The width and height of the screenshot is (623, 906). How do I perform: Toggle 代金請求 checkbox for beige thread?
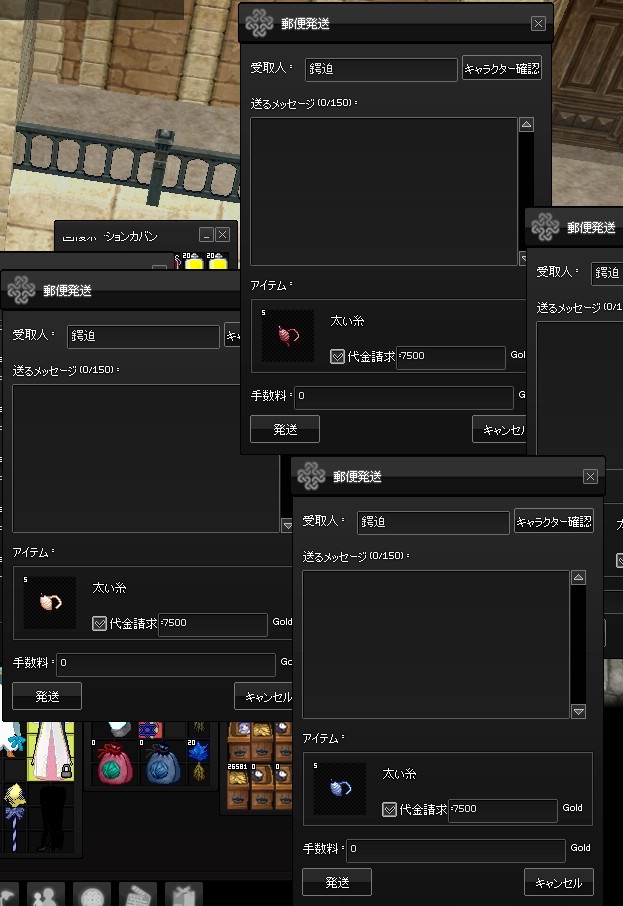99,623
